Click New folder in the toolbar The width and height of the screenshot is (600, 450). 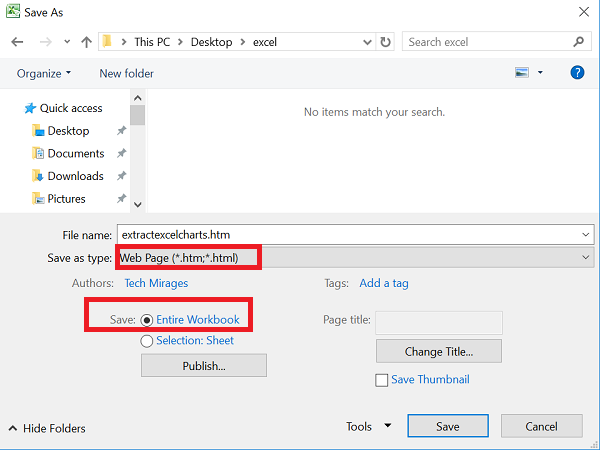tap(125, 73)
